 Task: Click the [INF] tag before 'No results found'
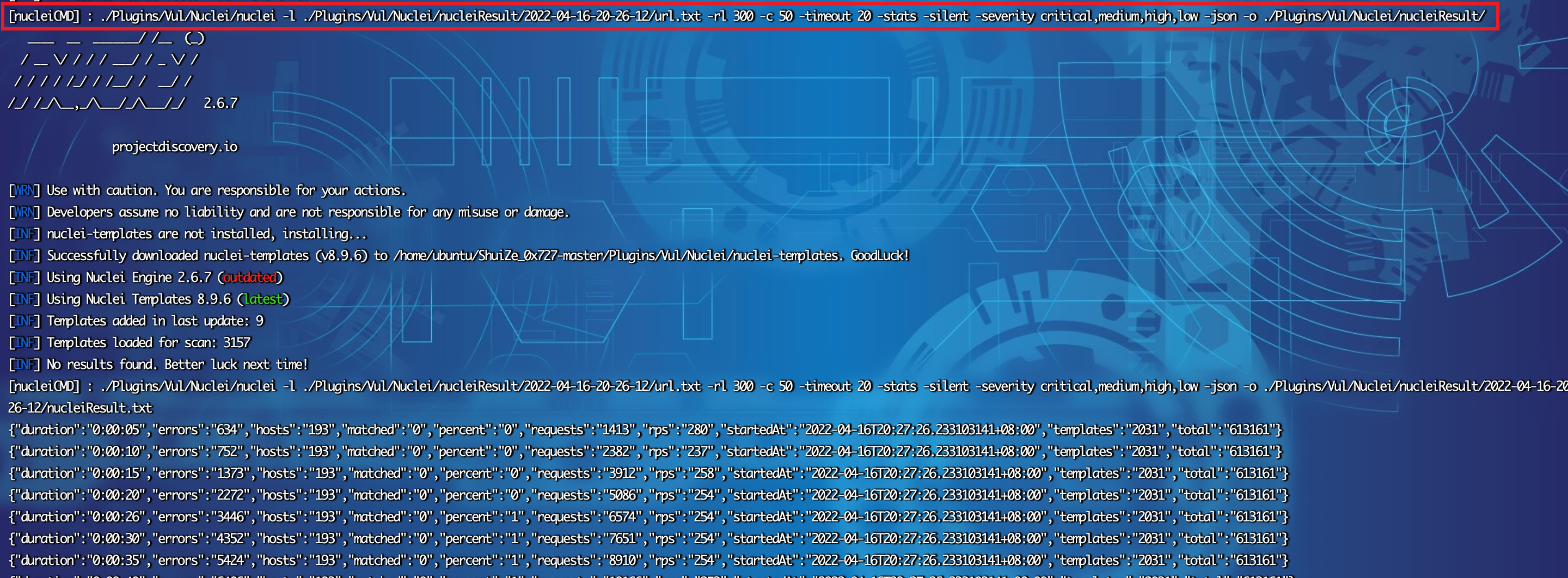24,365
